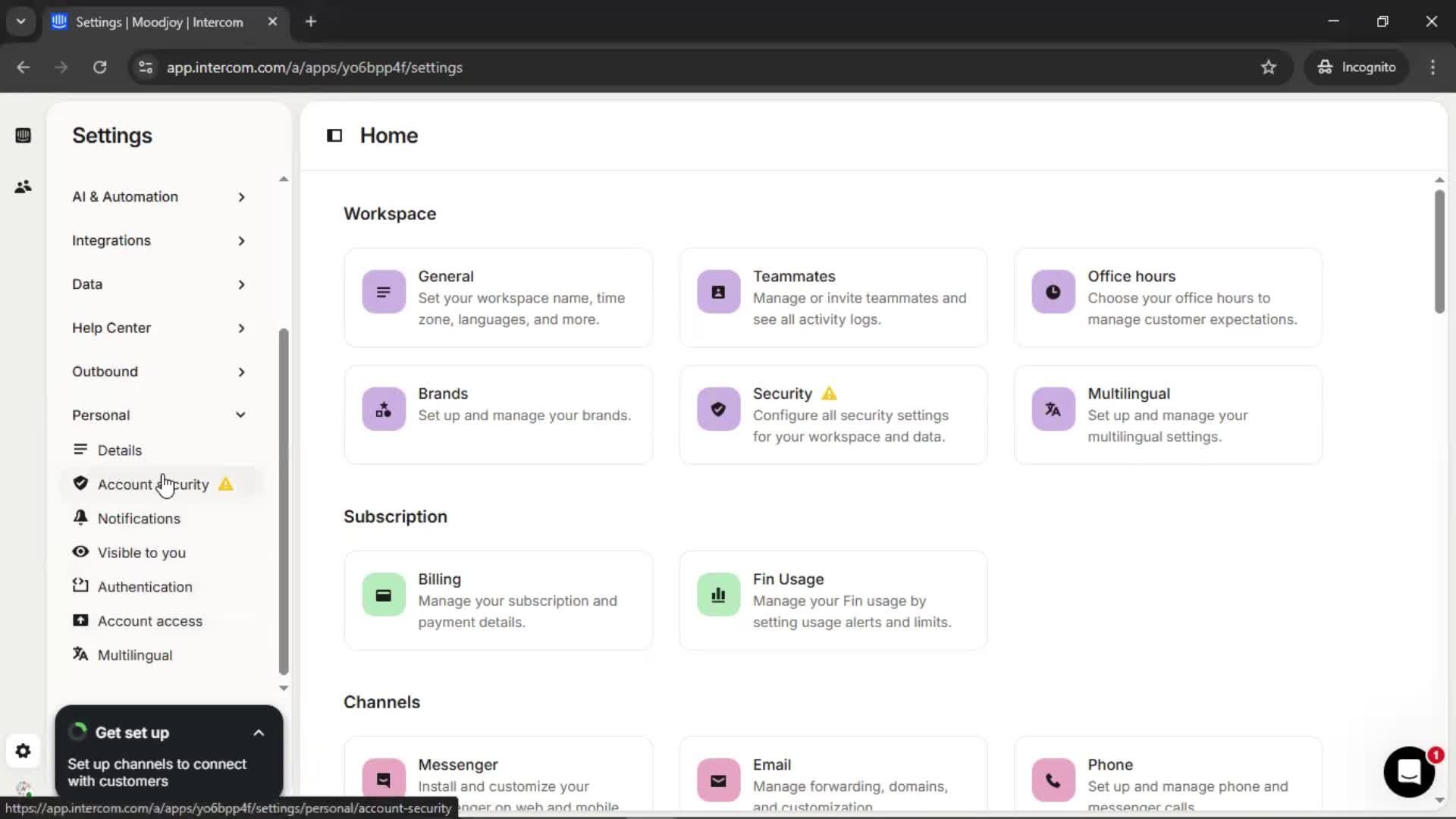Reload the page

(99, 67)
